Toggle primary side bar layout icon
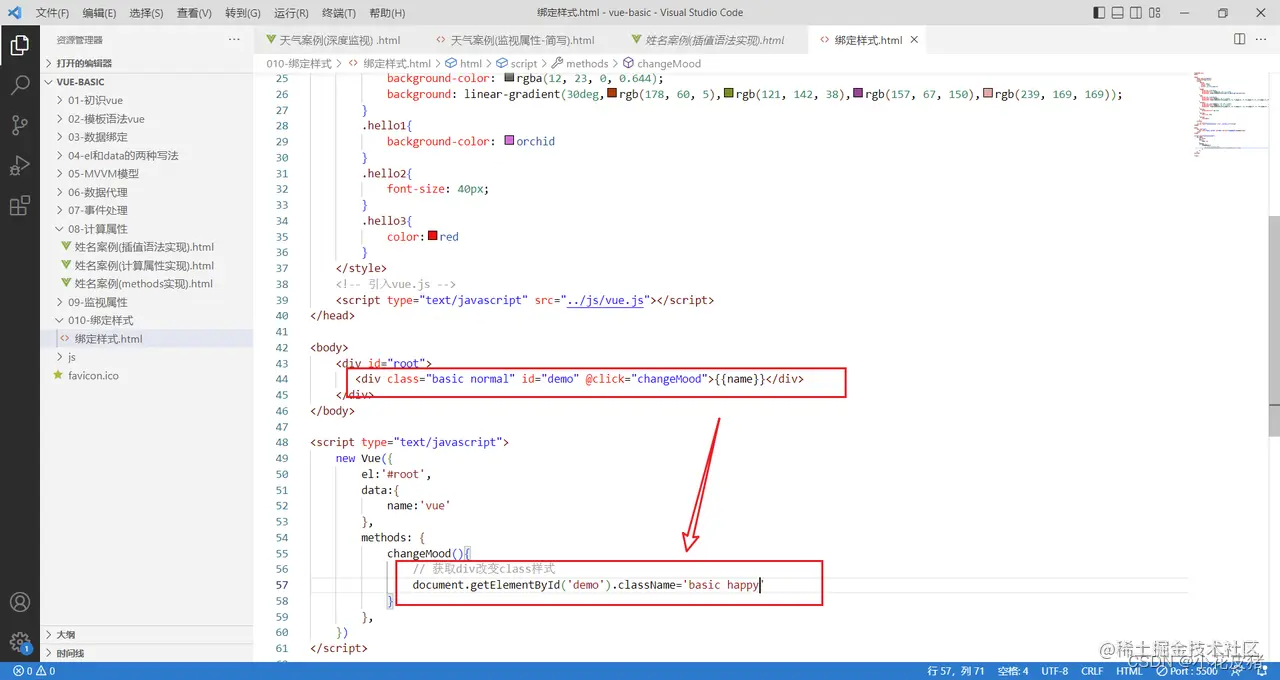Viewport: 1280px width, 680px height. (x=1099, y=13)
